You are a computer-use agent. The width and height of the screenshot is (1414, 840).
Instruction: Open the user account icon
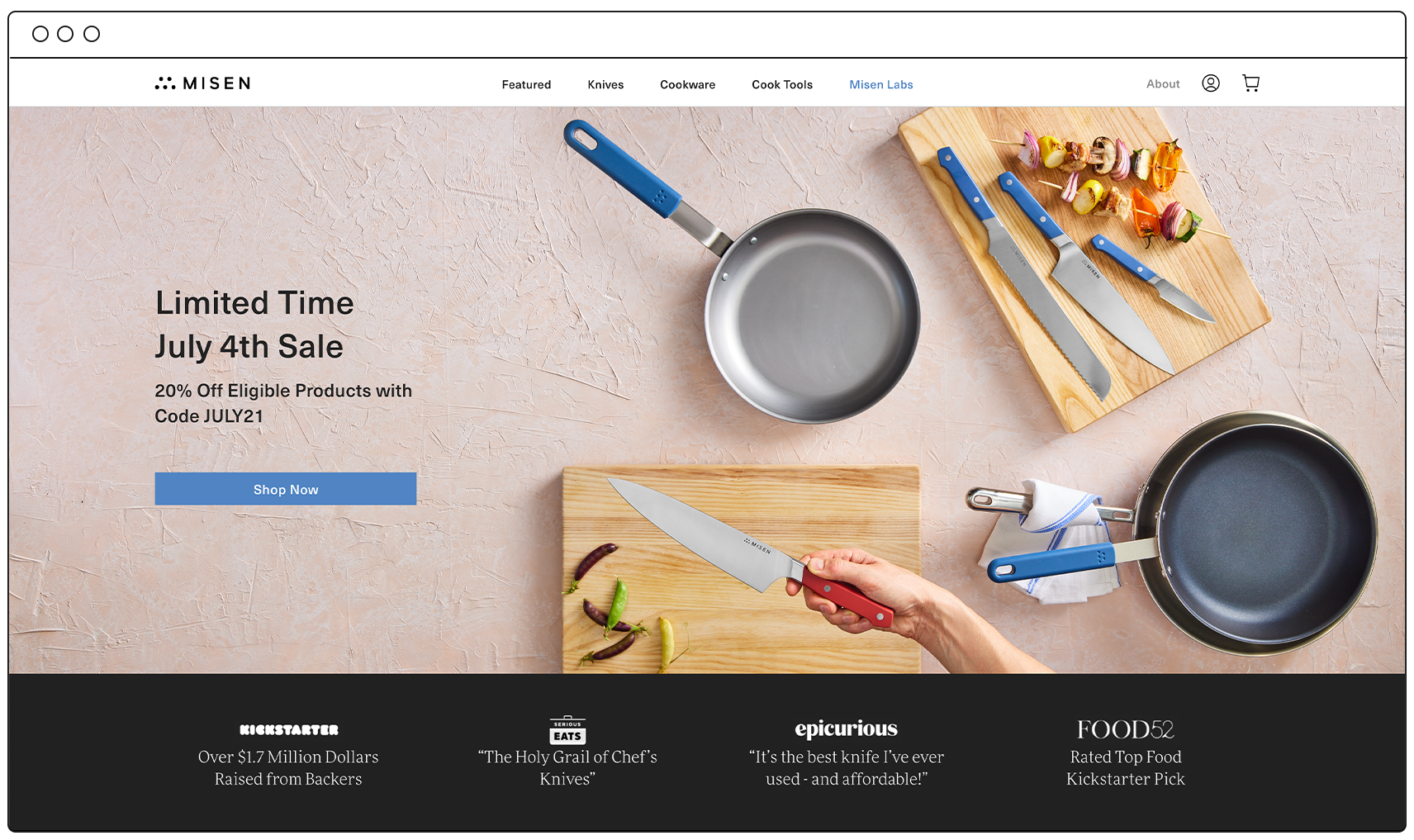[1211, 83]
